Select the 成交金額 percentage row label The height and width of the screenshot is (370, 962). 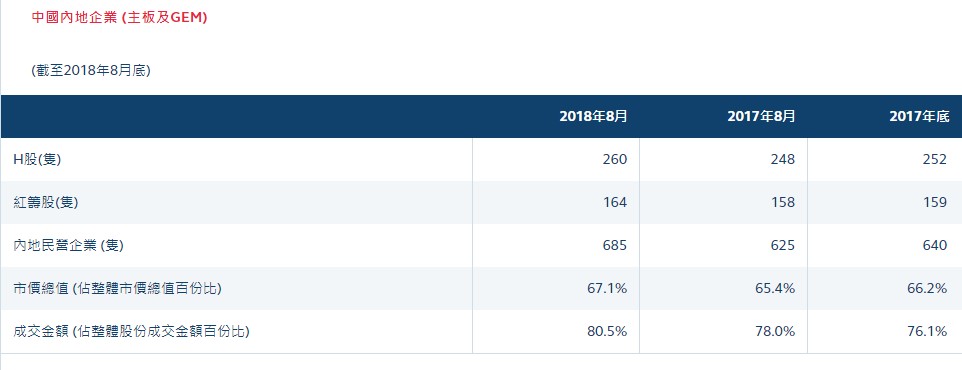click(131, 331)
